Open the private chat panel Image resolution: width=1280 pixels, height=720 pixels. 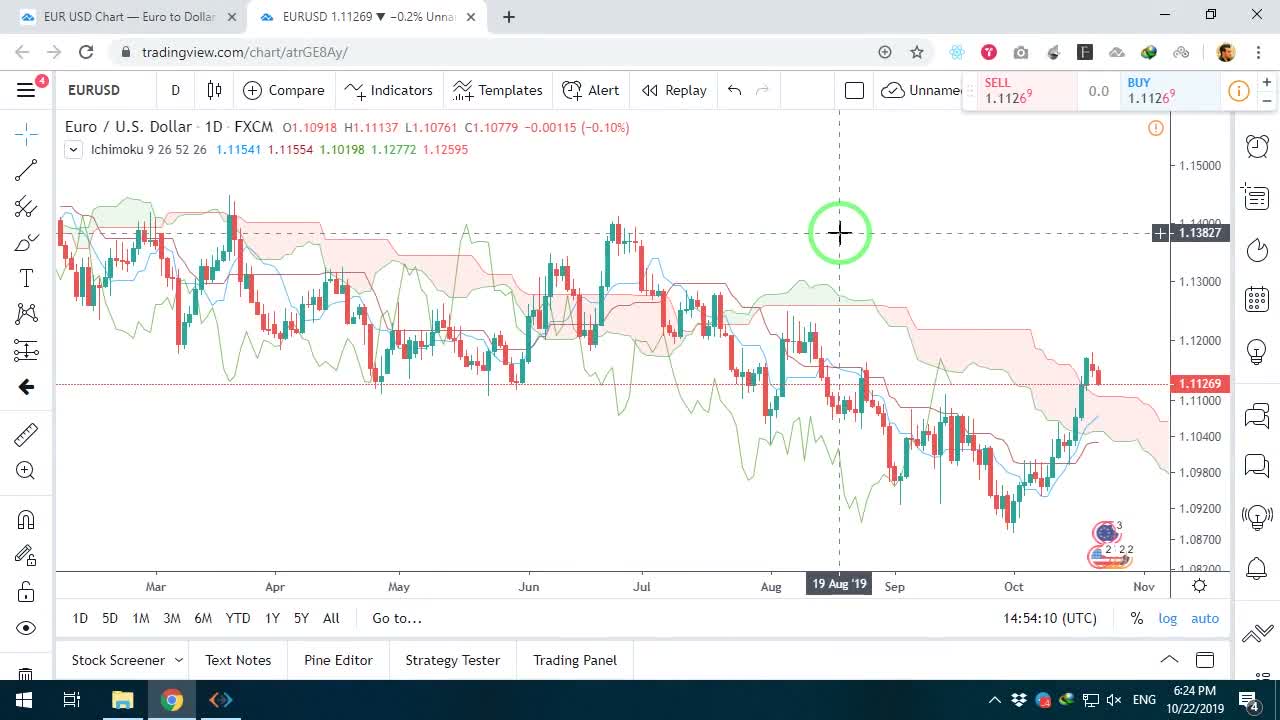pos(1257,465)
